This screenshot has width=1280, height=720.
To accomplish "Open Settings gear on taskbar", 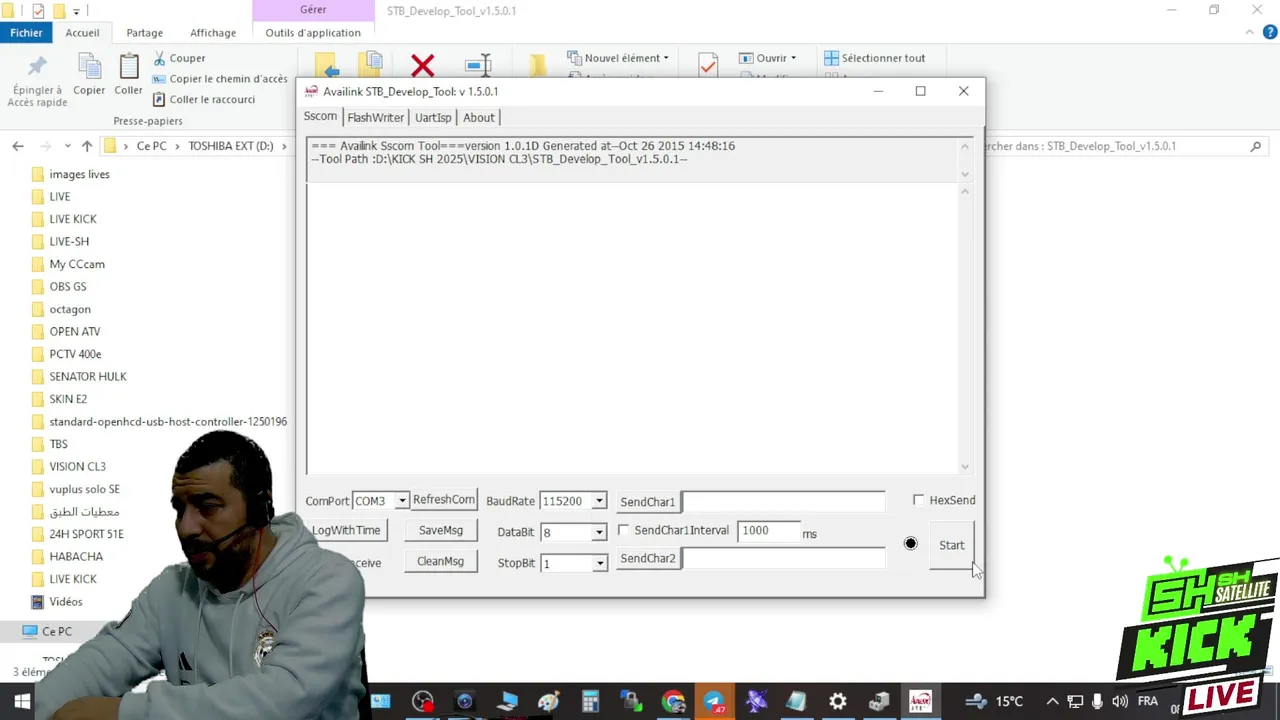I will point(838,702).
